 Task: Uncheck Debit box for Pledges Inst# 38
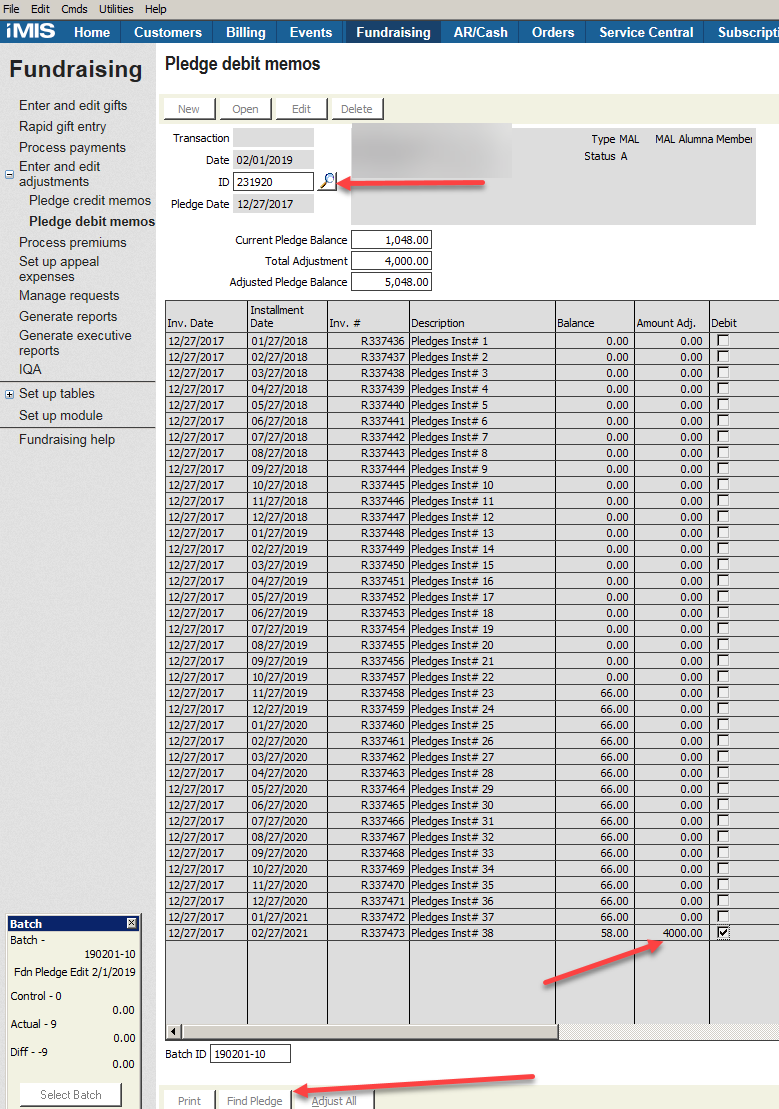point(723,932)
